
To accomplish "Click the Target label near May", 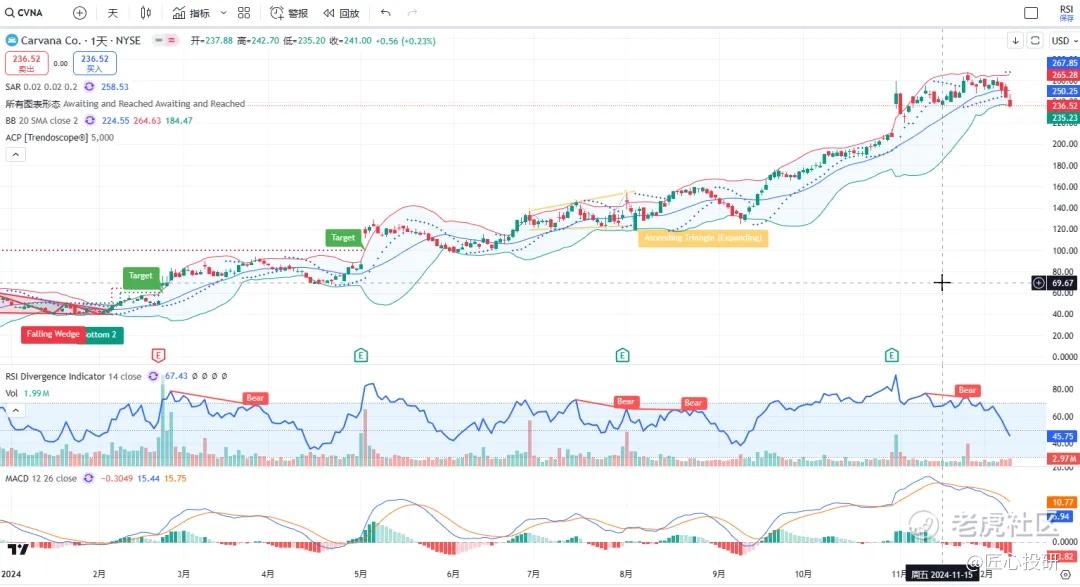I will (343, 238).
